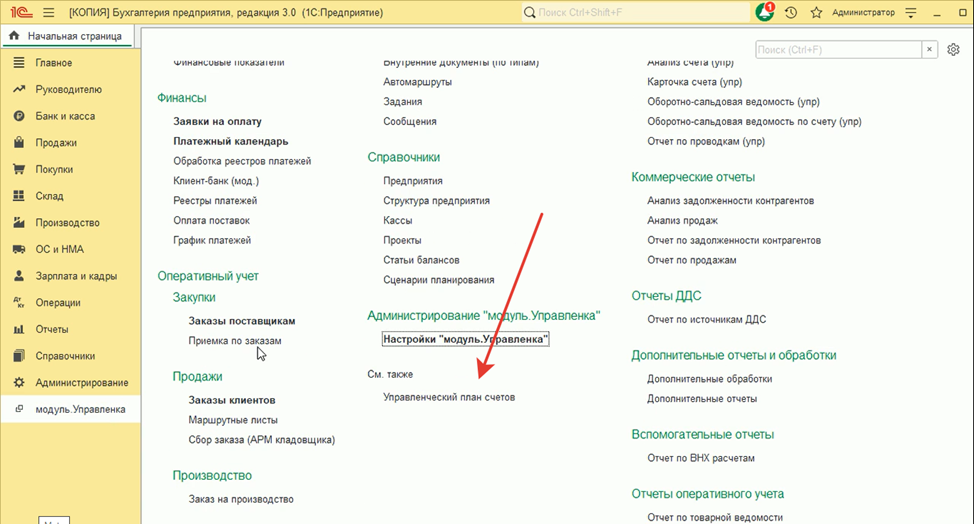Open the history clock icon
The height and width of the screenshot is (524, 974).
click(791, 12)
